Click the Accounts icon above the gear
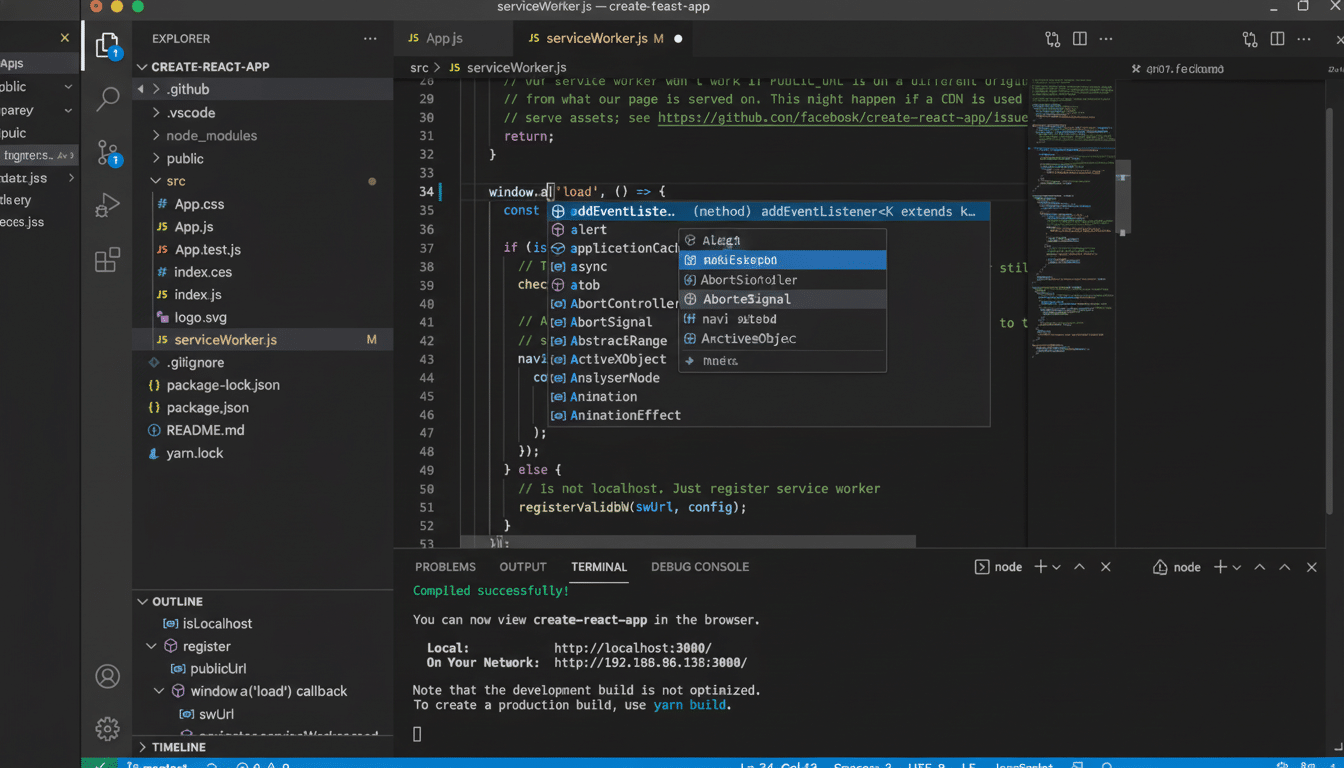This screenshot has width=1344, height=768. click(107, 676)
